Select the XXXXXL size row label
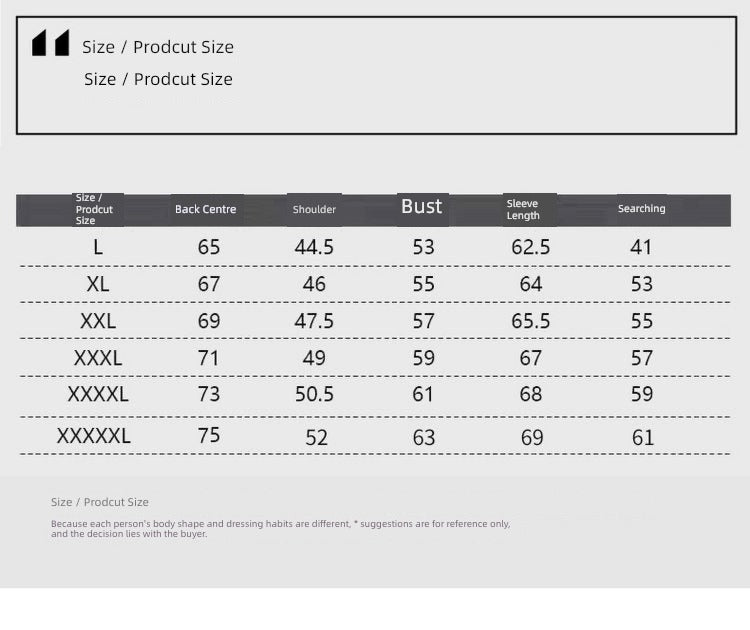The image size is (750, 630). [94, 436]
